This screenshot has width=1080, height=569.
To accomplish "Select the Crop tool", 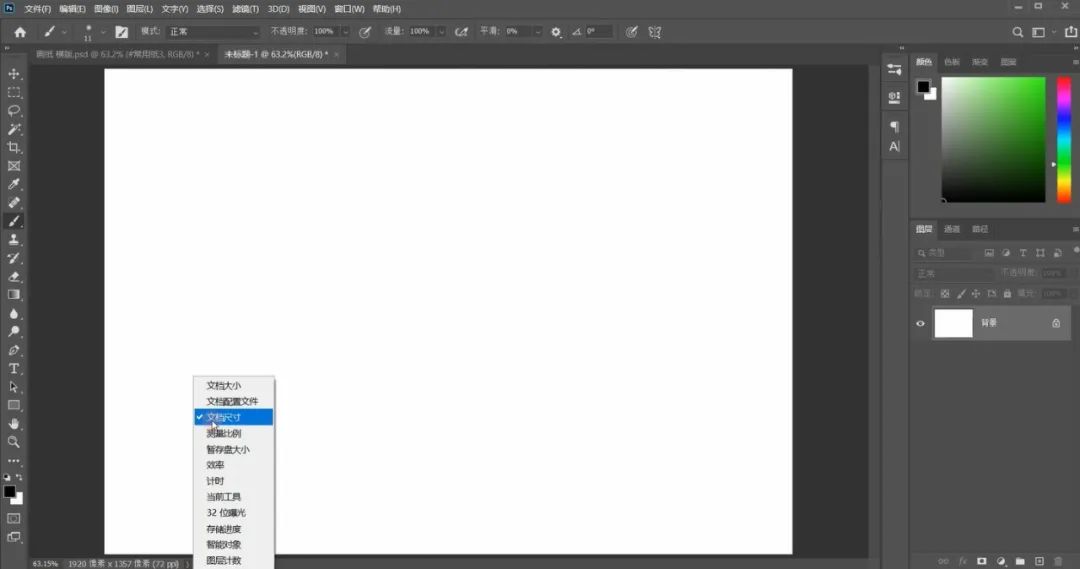I will 14,147.
